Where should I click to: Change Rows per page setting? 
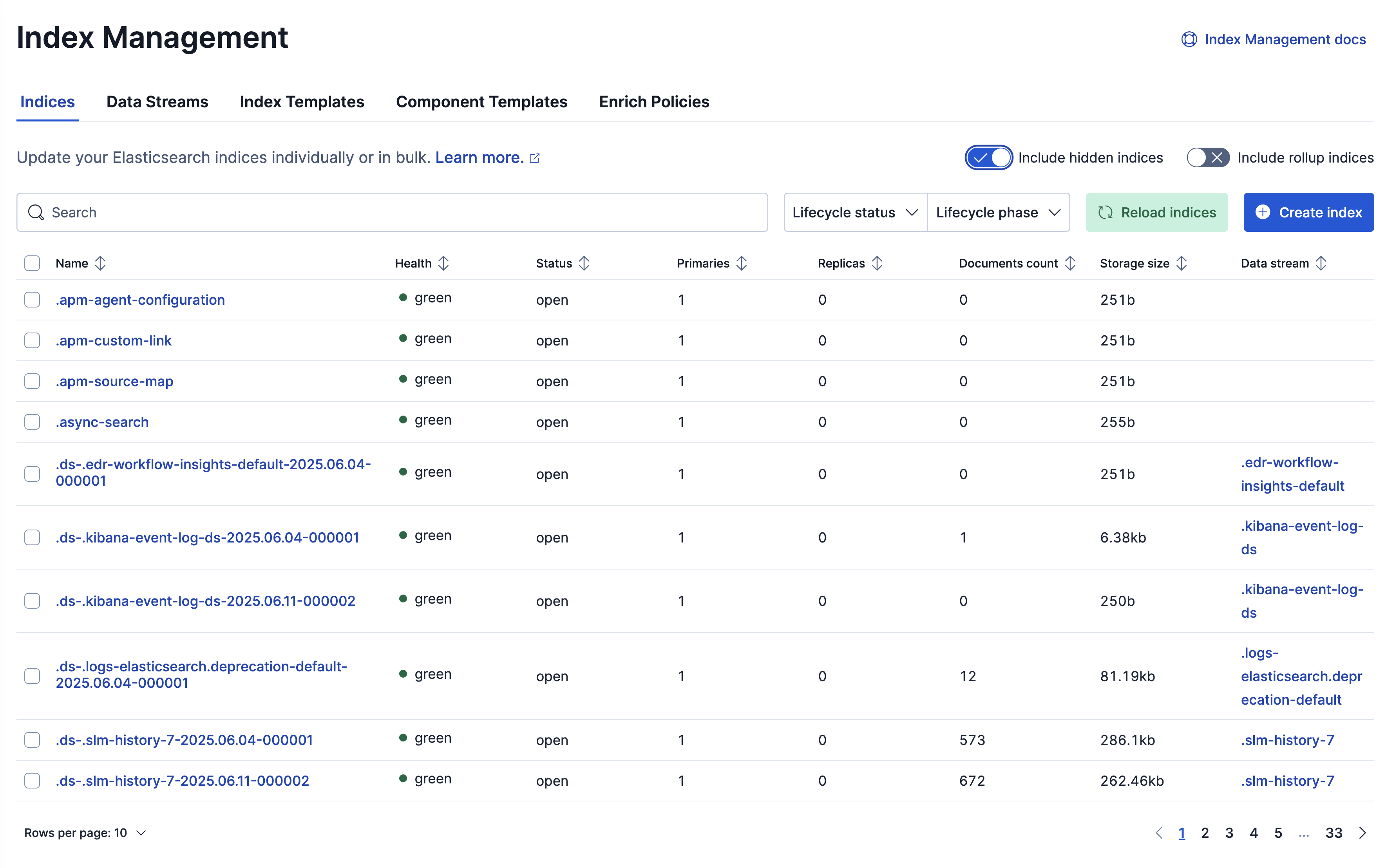(85, 832)
